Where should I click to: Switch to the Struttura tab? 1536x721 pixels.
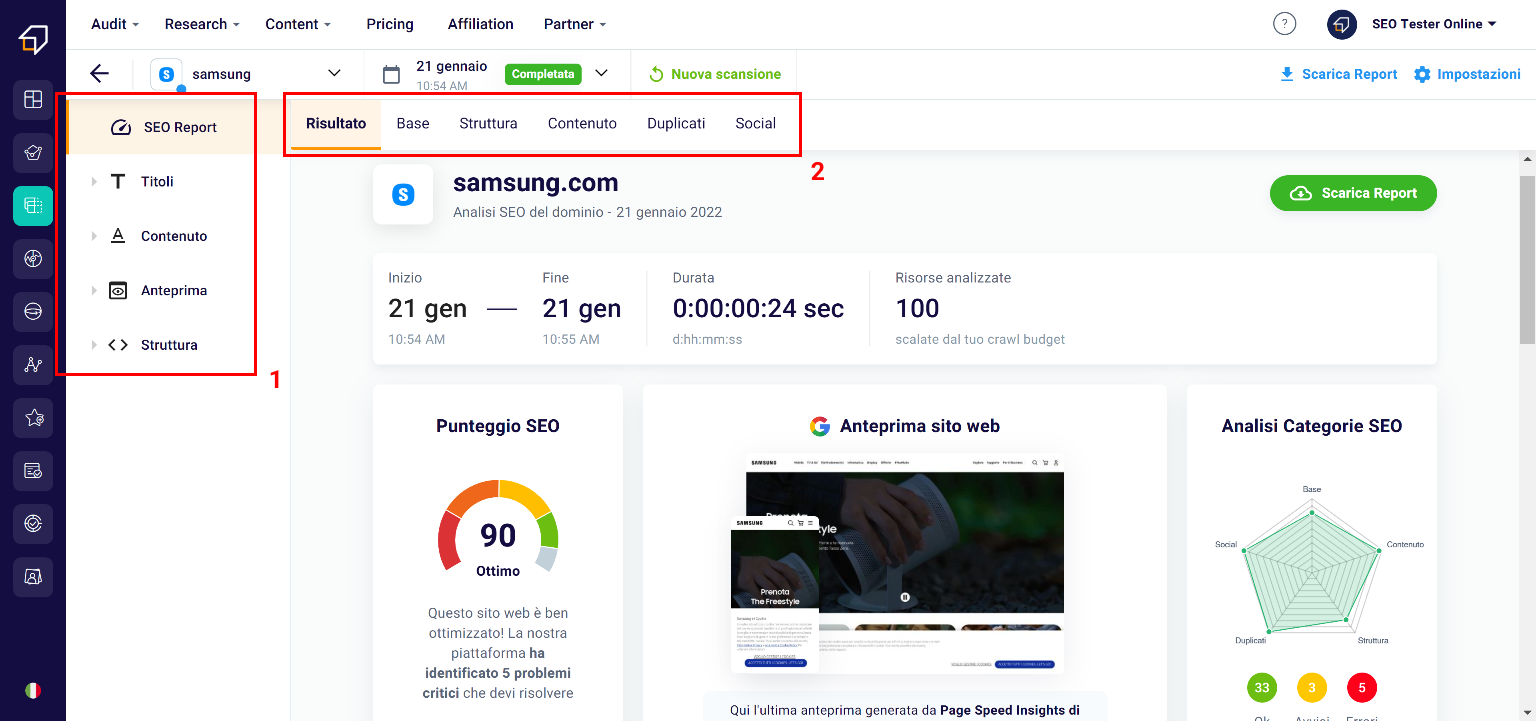tap(488, 124)
